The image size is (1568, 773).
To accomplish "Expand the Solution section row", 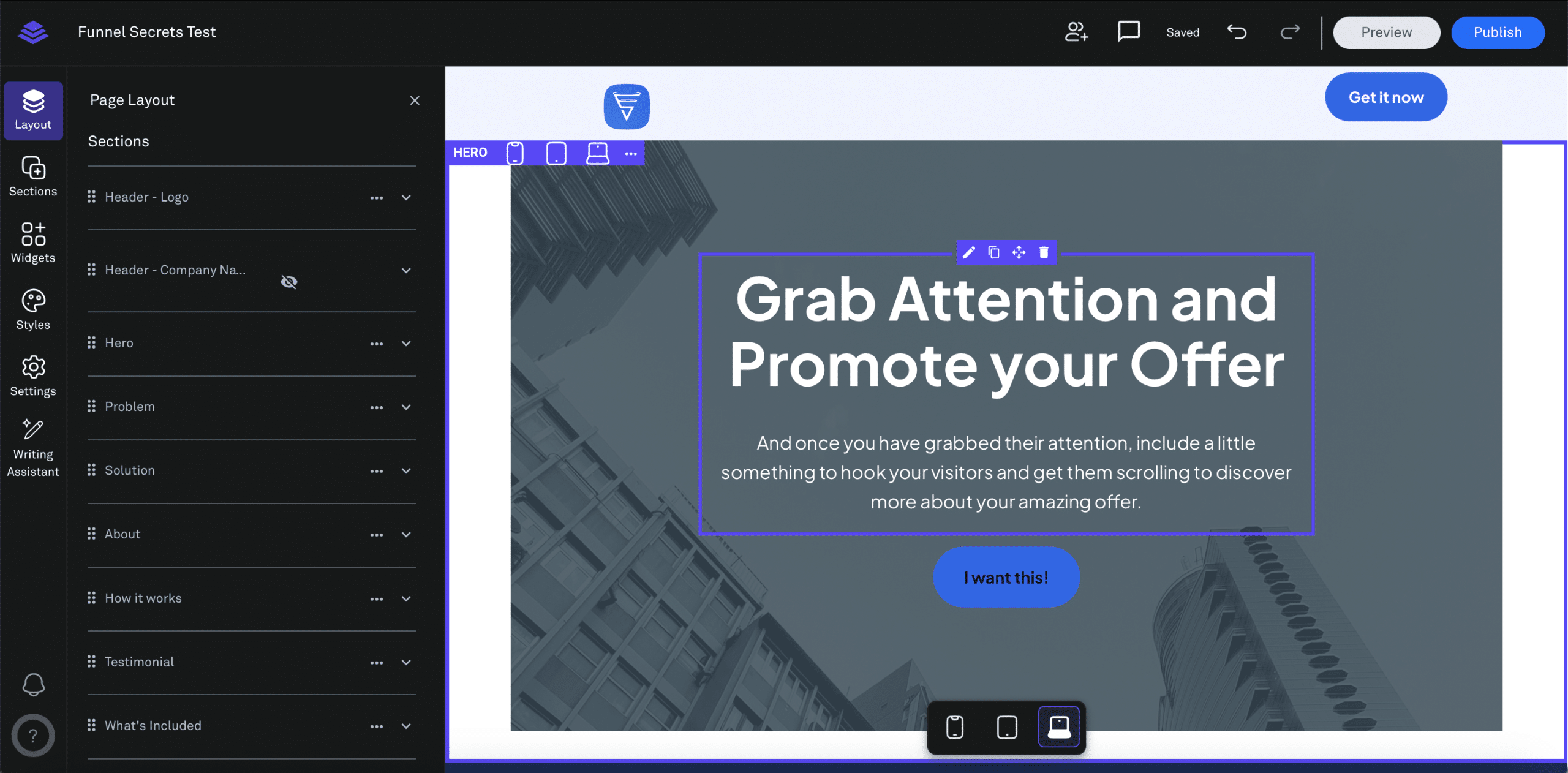I will click(x=406, y=470).
